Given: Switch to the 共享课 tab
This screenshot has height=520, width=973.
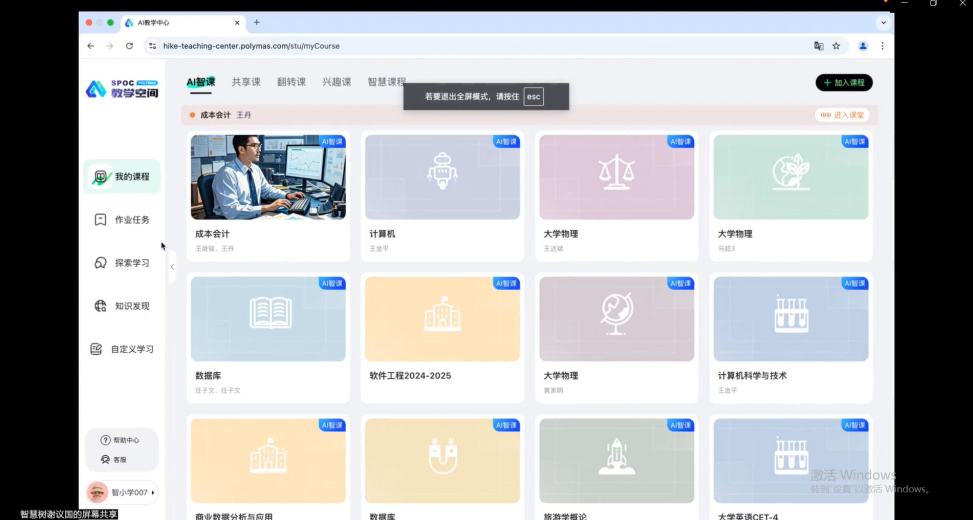Looking at the screenshot, I should click(x=246, y=82).
